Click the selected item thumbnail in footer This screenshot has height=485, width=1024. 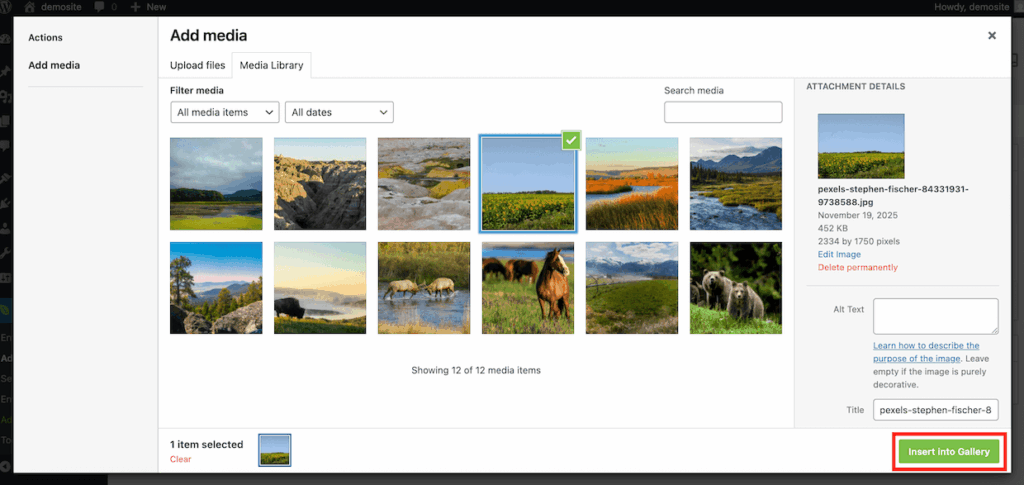point(275,450)
